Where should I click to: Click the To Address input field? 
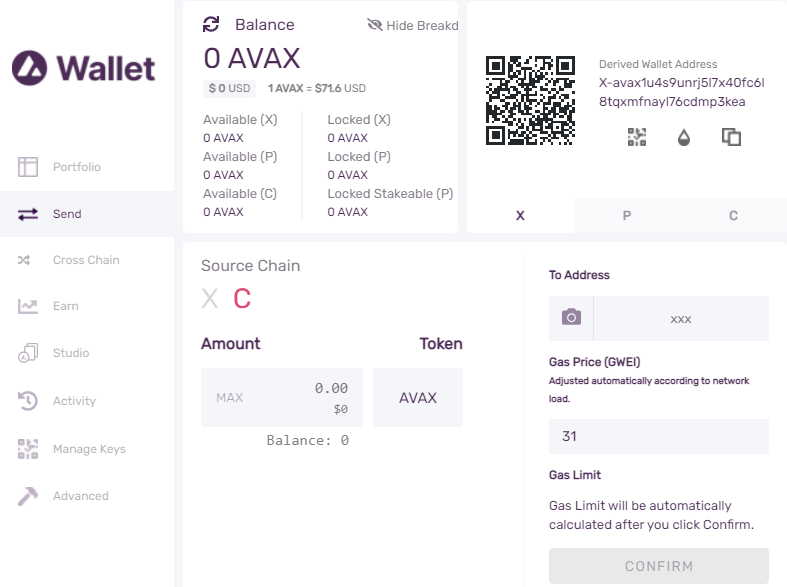[681, 319]
